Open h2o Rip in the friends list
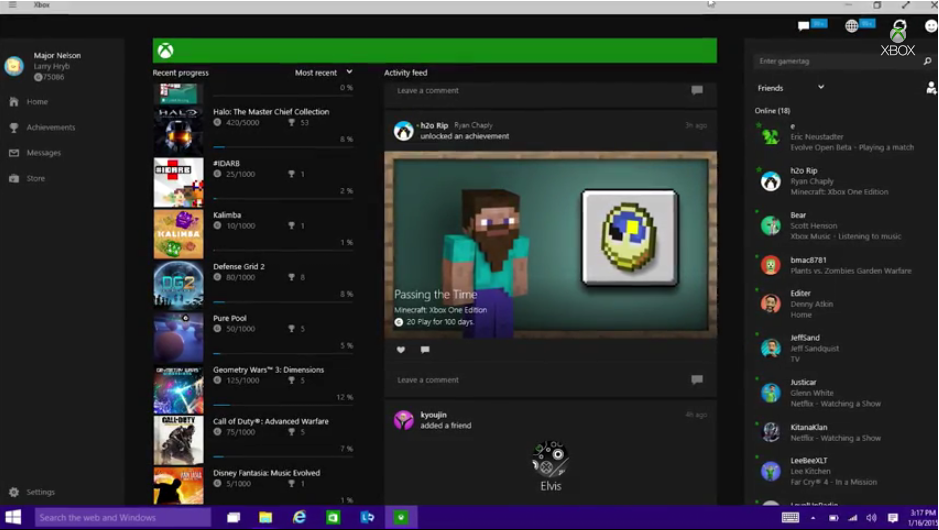Screen dimensions: 939x530 click(x=838, y=181)
